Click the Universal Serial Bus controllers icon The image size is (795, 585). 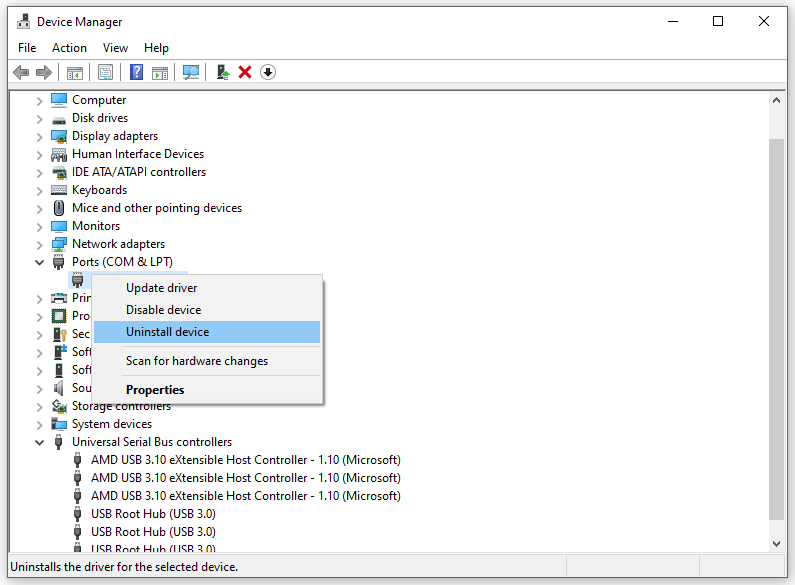pyautogui.click(x=59, y=442)
